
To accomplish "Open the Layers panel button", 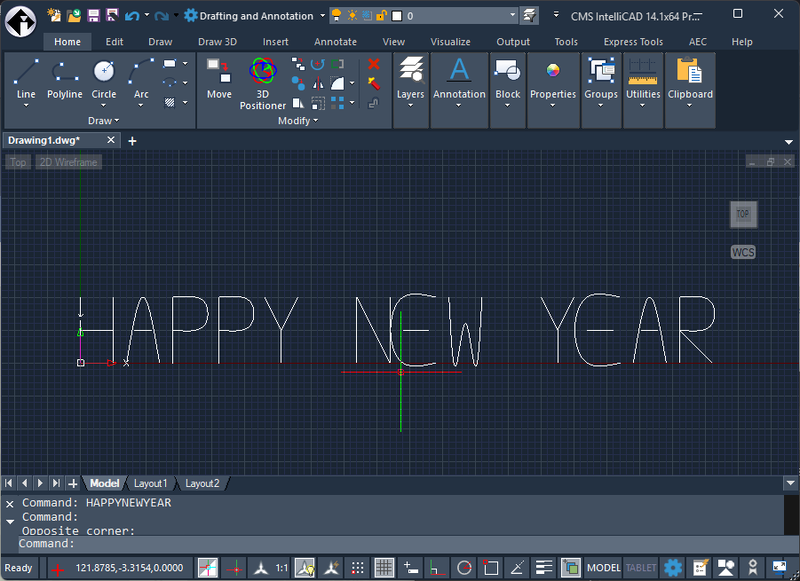I will pyautogui.click(x=410, y=79).
